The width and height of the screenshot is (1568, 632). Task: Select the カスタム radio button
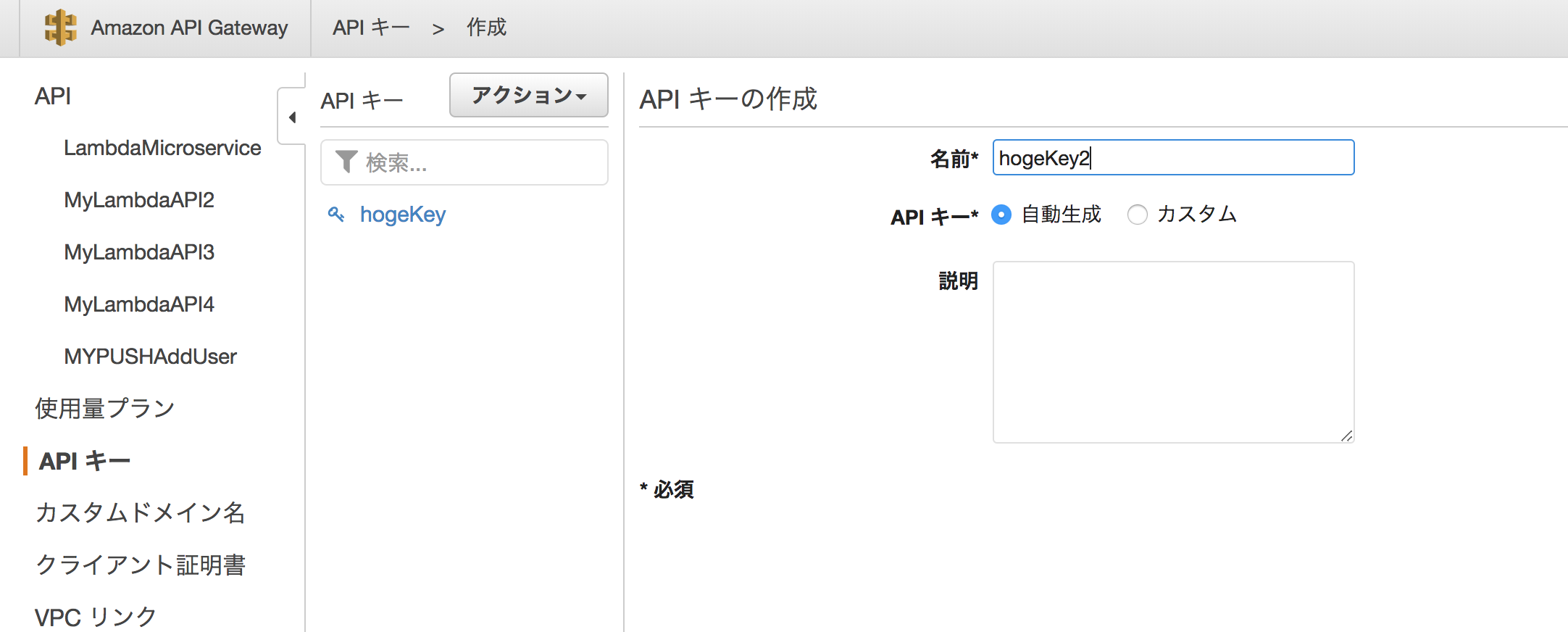coord(1138,215)
